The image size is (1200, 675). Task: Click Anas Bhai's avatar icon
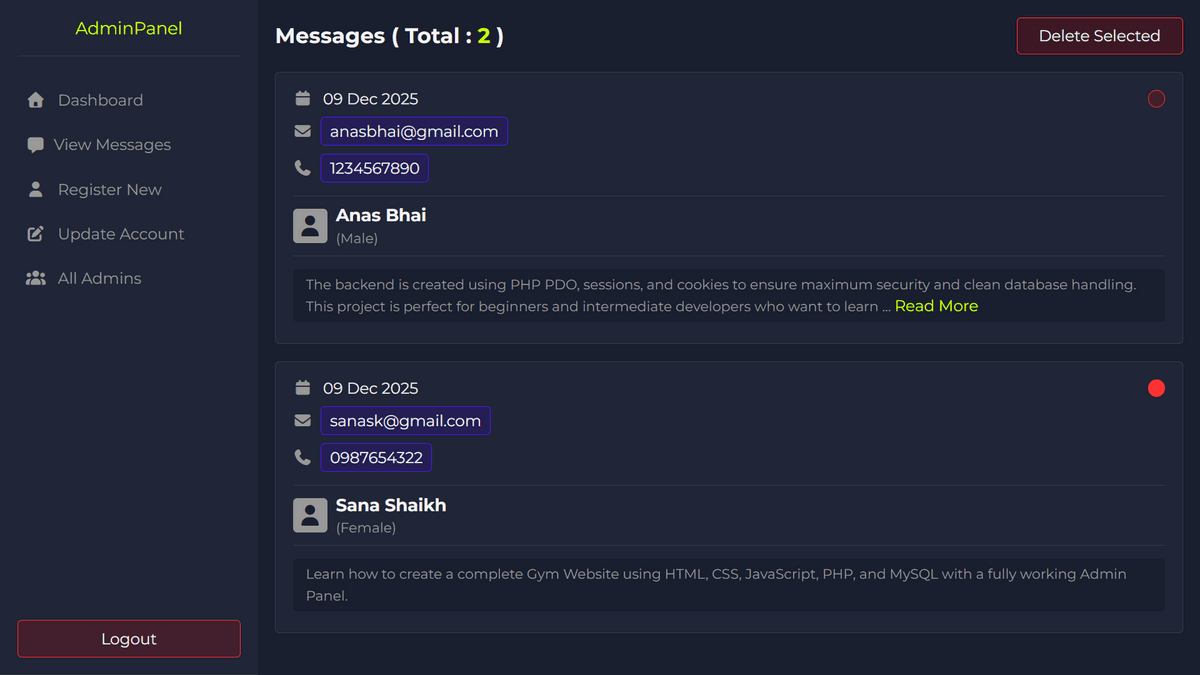pos(310,226)
